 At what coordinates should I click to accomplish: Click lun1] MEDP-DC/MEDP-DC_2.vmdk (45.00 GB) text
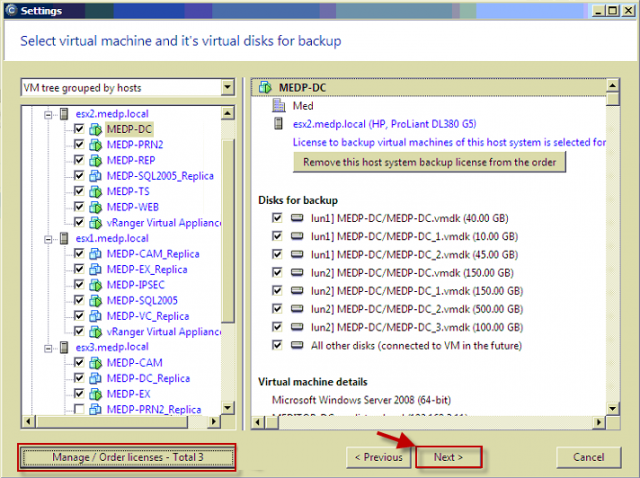coord(414,255)
